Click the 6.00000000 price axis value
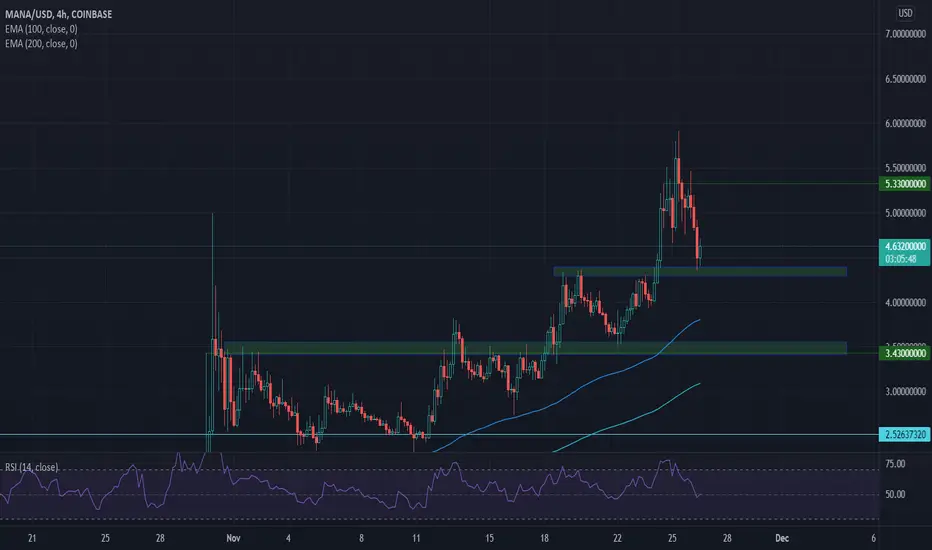This screenshot has width=932, height=550. coord(905,124)
